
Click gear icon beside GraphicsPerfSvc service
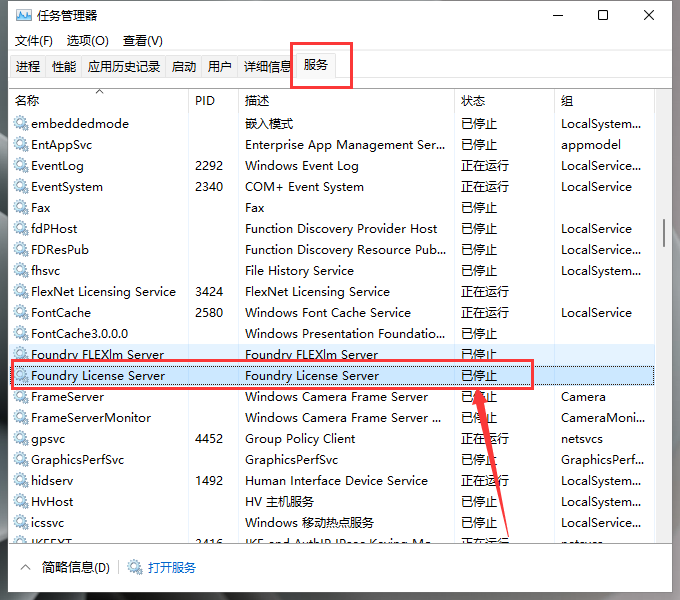click(x=21, y=460)
